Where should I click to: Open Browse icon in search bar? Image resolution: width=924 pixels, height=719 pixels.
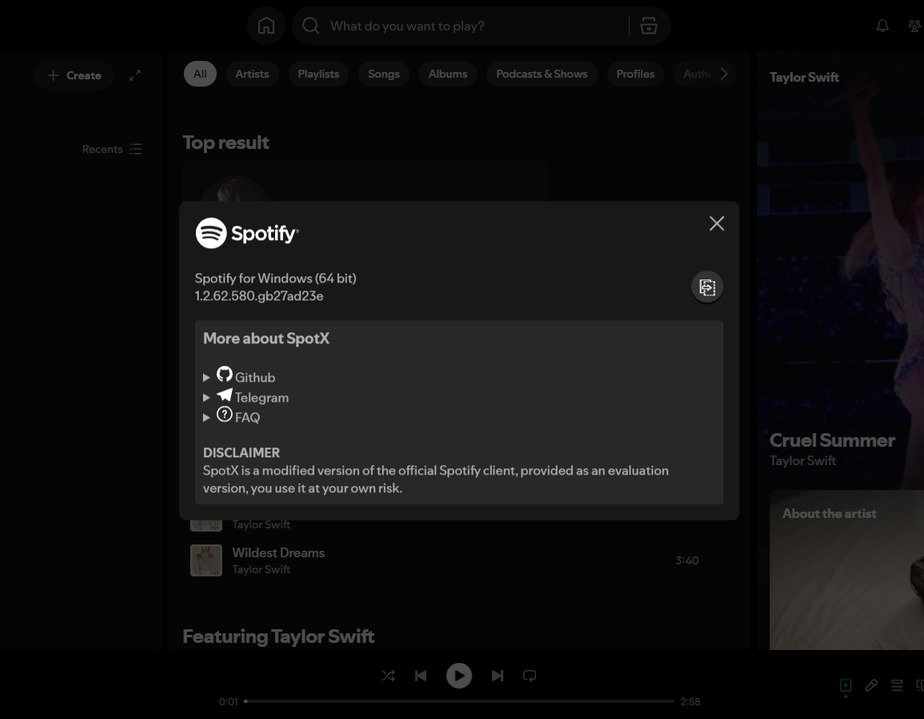click(x=649, y=26)
